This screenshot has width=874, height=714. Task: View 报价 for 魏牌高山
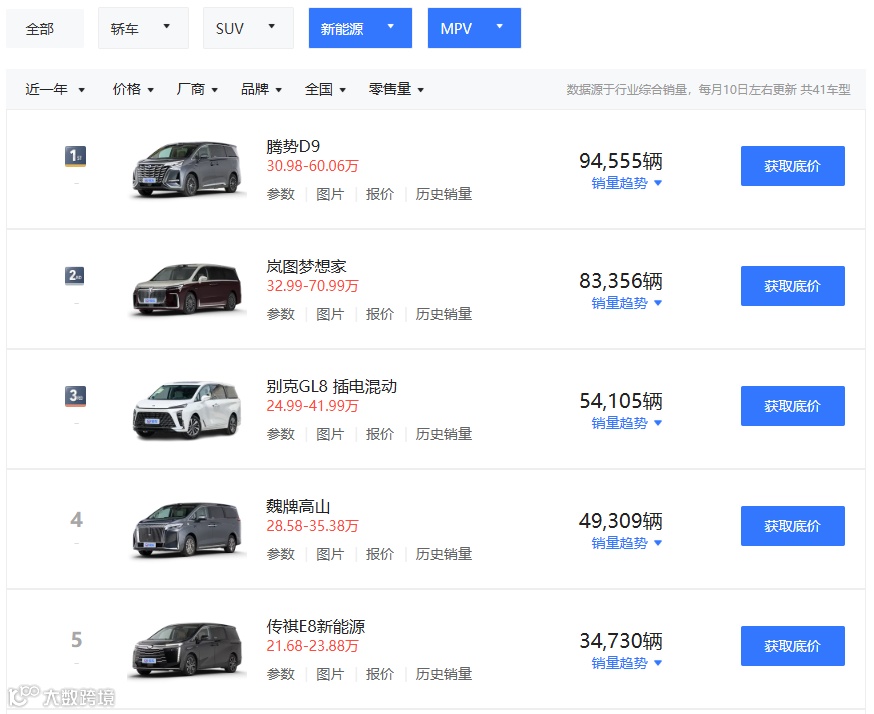(380, 553)
